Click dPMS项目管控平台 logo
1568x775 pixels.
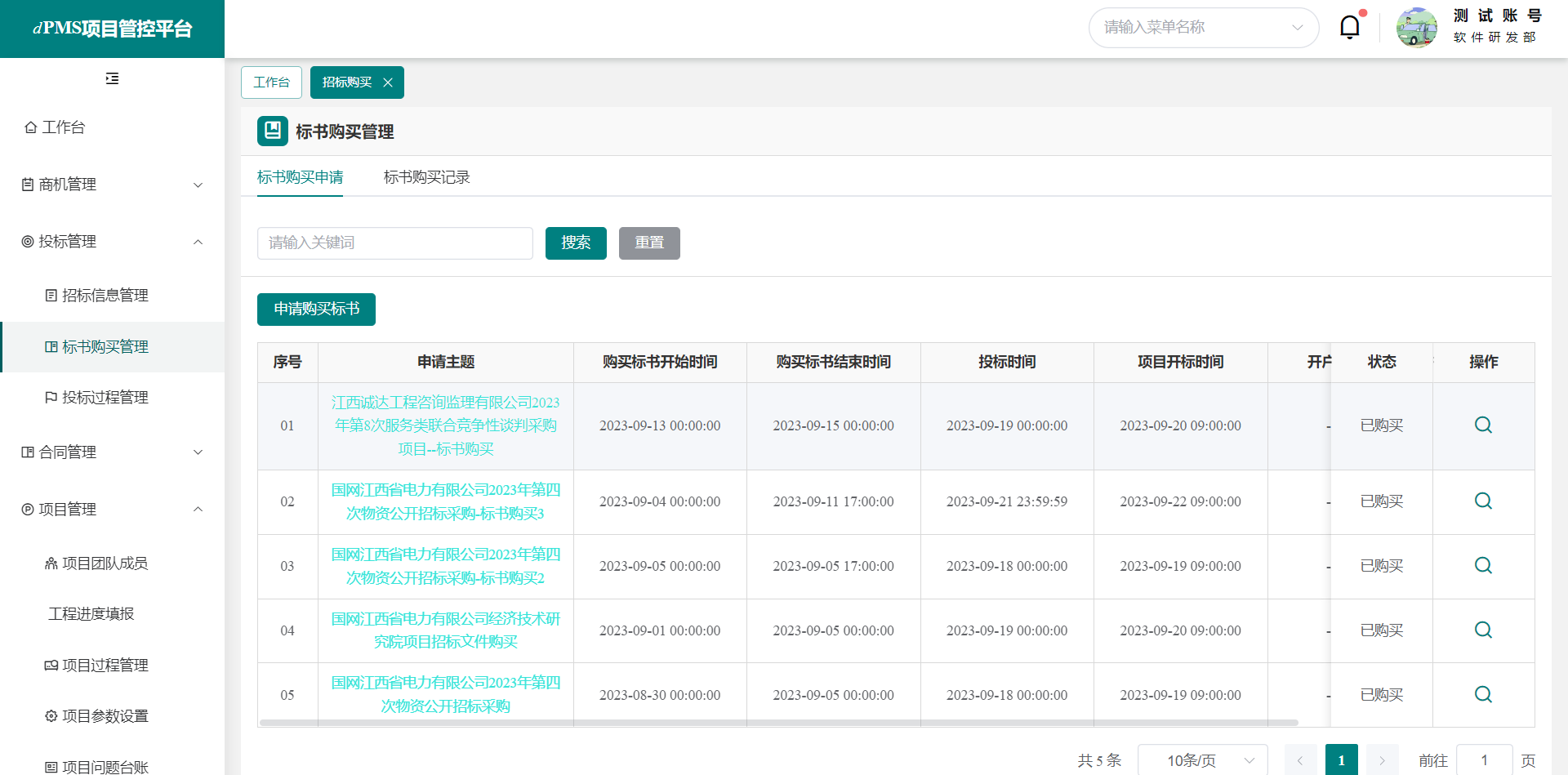coord(112,29)
